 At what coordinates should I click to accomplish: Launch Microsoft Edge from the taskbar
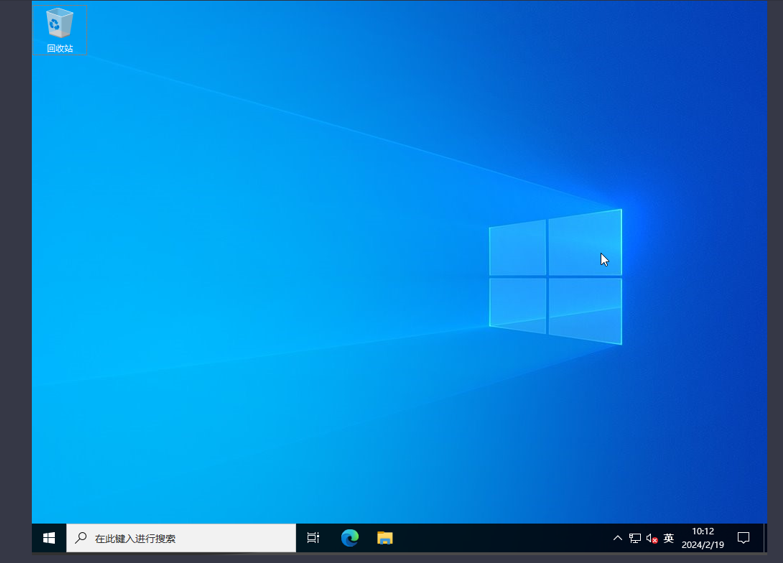[350, 538]
